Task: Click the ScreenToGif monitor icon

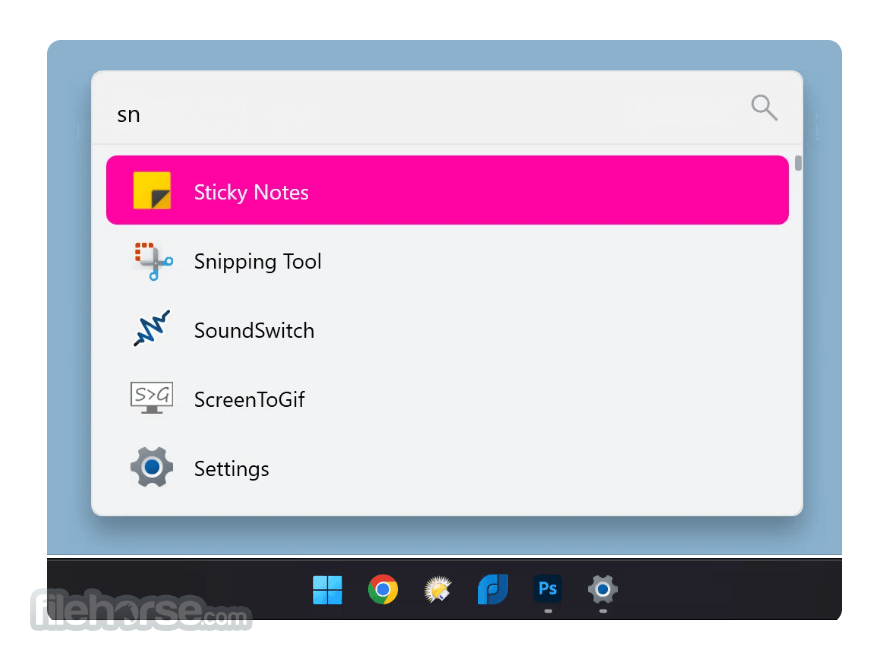Action: (x=152, y=398)
